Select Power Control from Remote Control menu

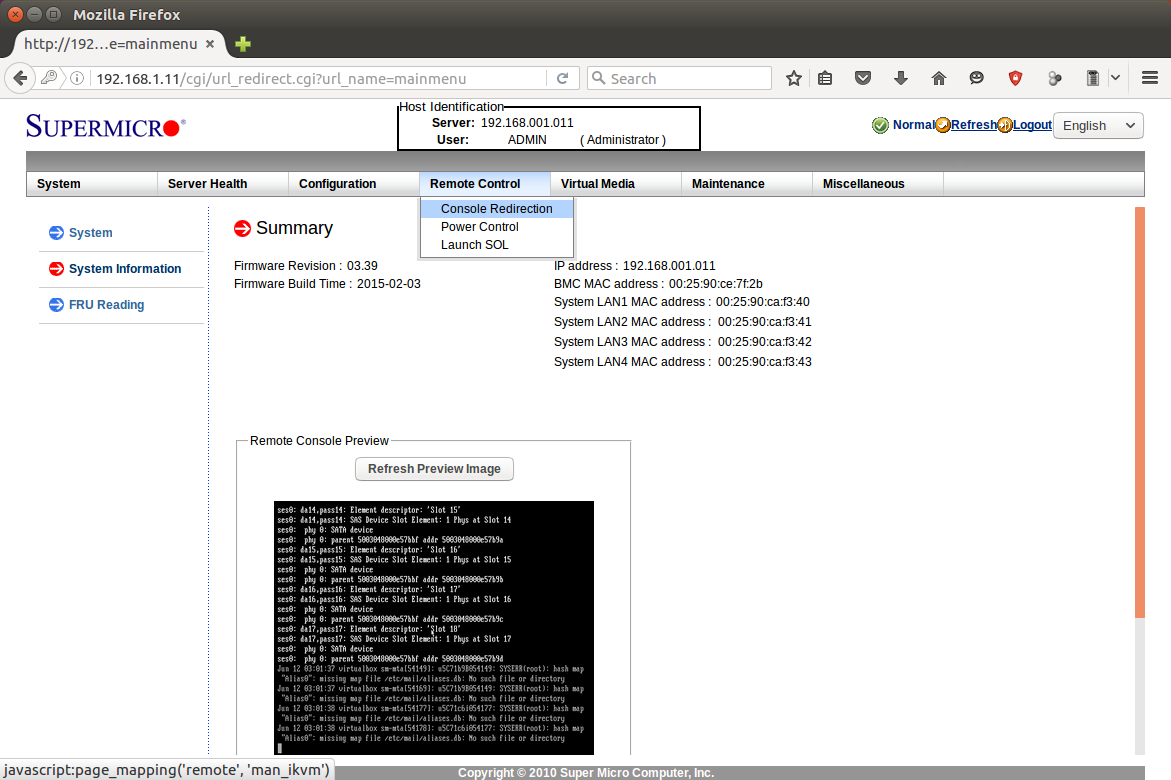click(479, 227)
